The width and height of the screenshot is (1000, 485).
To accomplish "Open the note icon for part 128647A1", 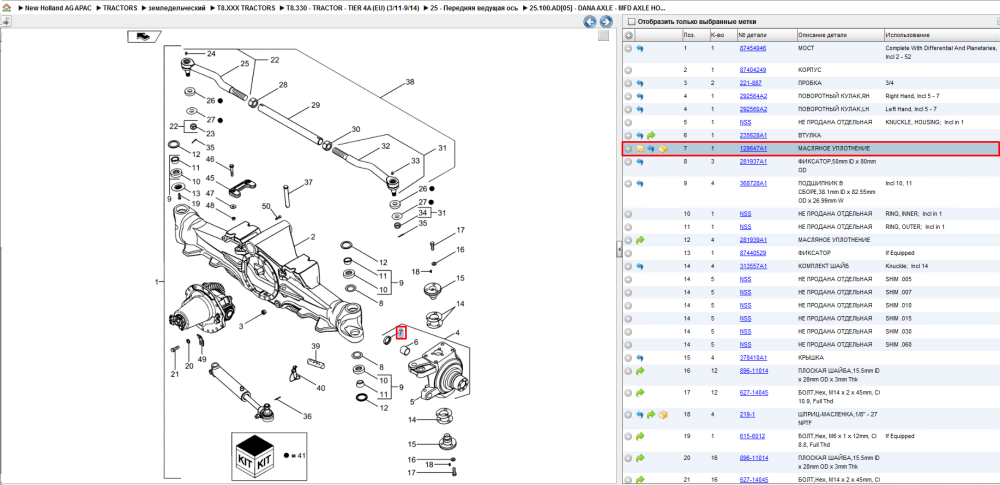I will [x=640, y=149].
